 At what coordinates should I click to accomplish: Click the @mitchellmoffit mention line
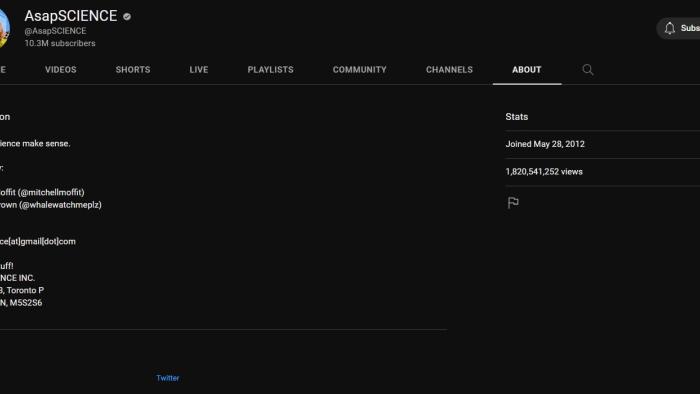point(42,192)
